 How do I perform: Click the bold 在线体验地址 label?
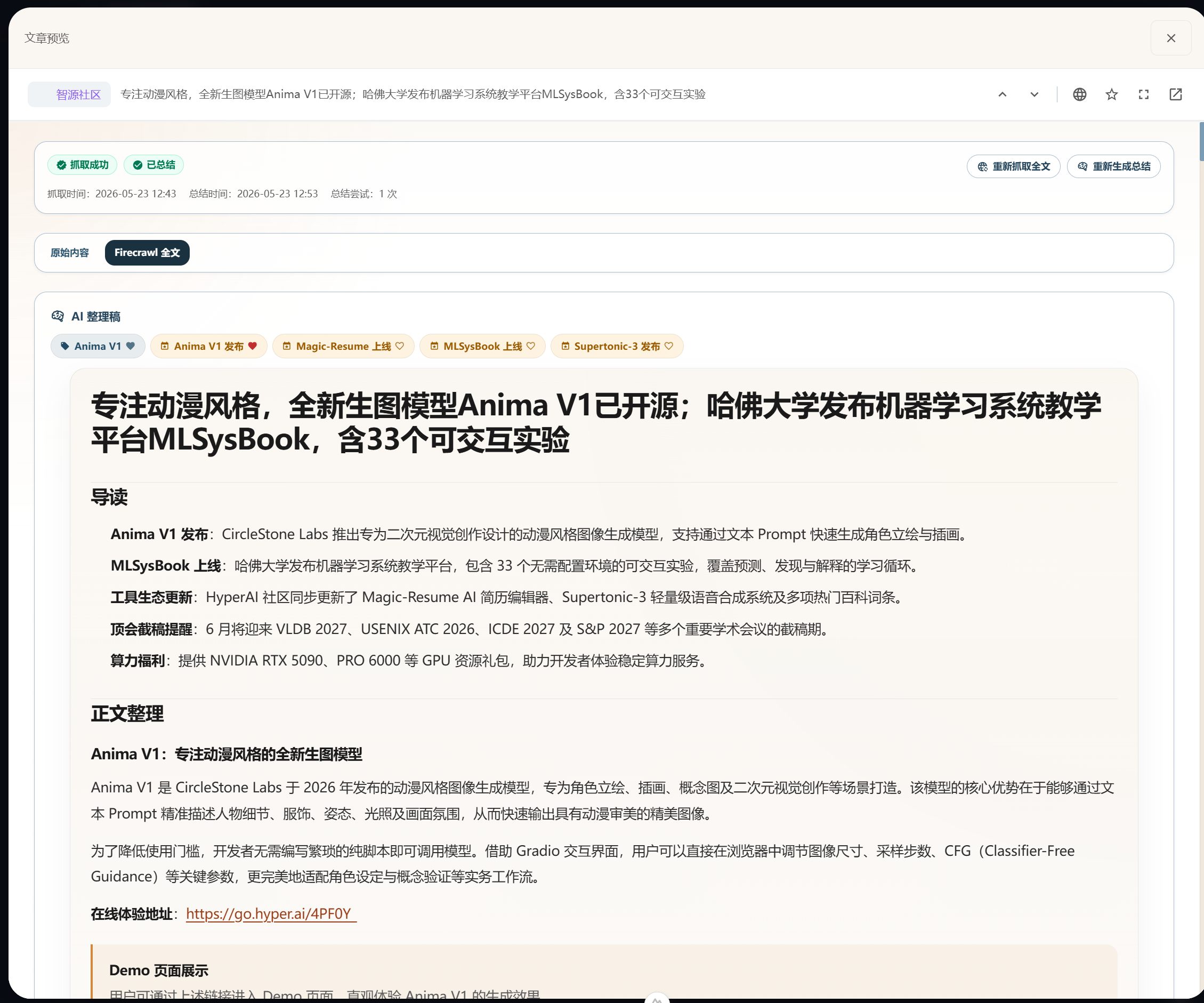click(x=132, y=913)
